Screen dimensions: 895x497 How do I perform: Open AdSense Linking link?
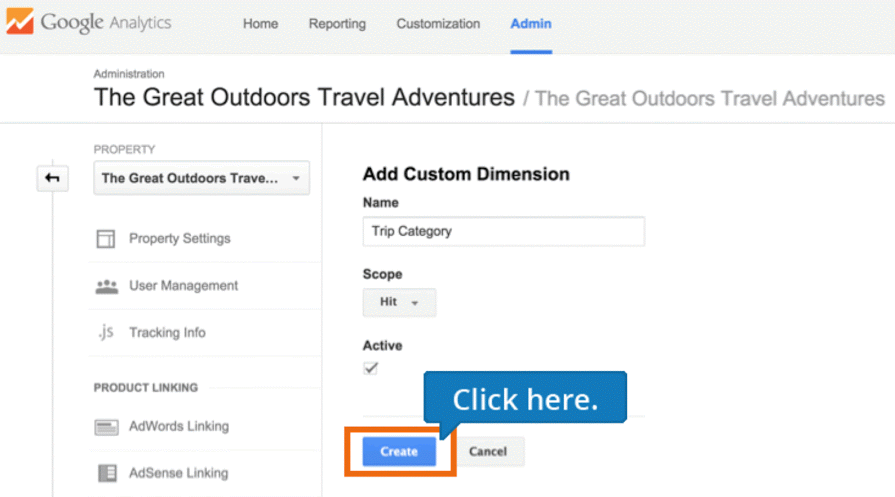click(179, 473)
